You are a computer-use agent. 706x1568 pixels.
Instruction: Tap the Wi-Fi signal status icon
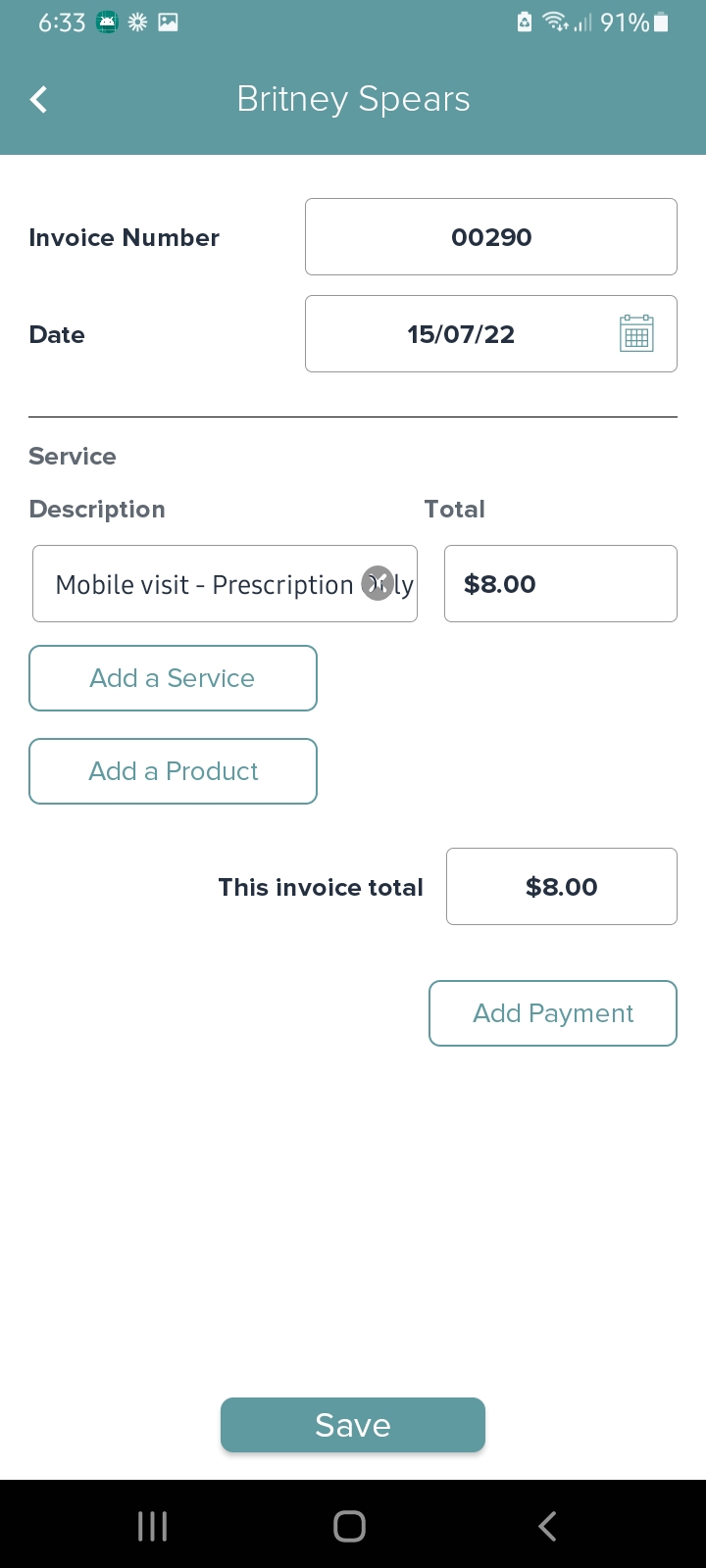[x=556, y=23]
